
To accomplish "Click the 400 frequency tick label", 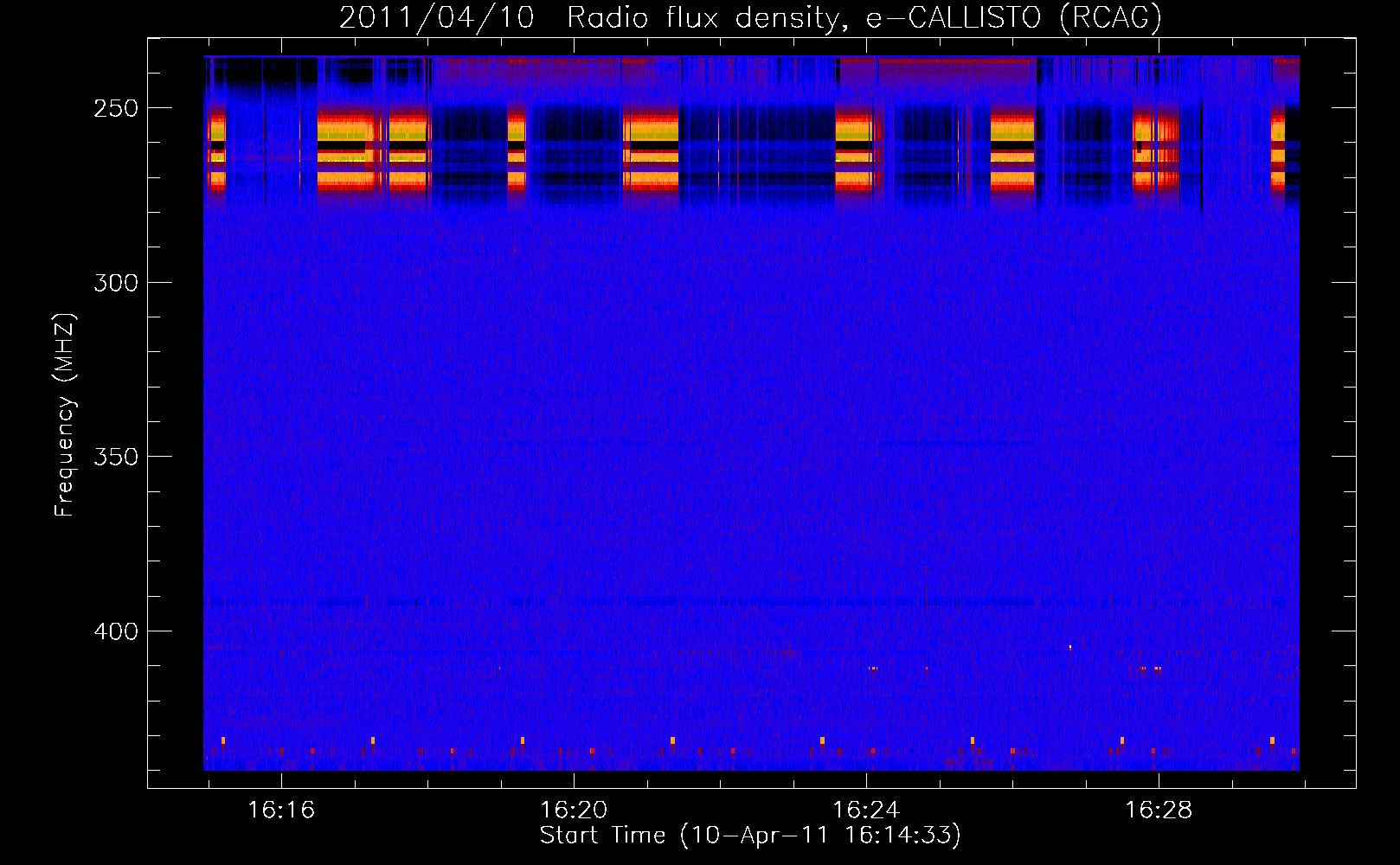I will pyautogui.click(x=116, y=631).
